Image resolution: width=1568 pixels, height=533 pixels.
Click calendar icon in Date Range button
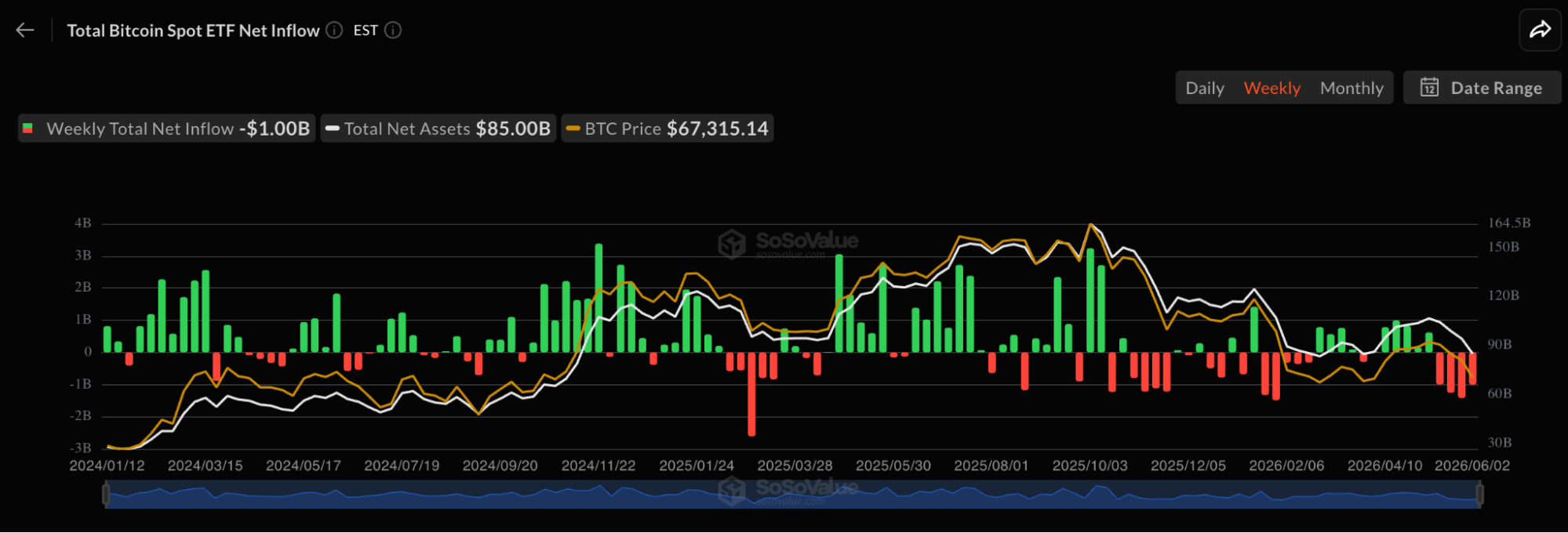coord(1429,87)
